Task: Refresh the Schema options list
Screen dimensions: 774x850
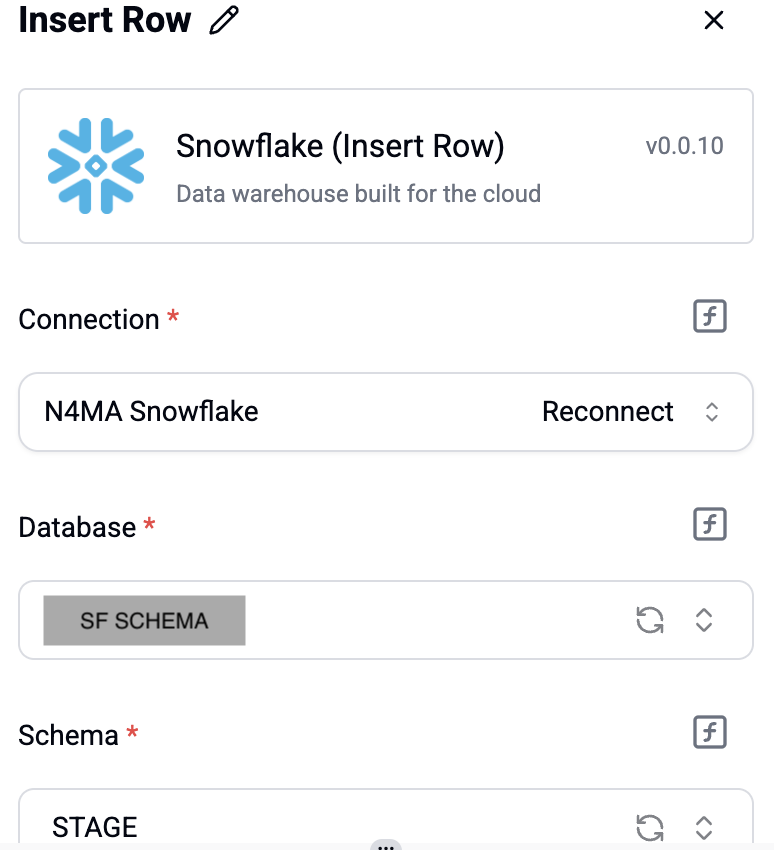Action: tap(650, 827)
